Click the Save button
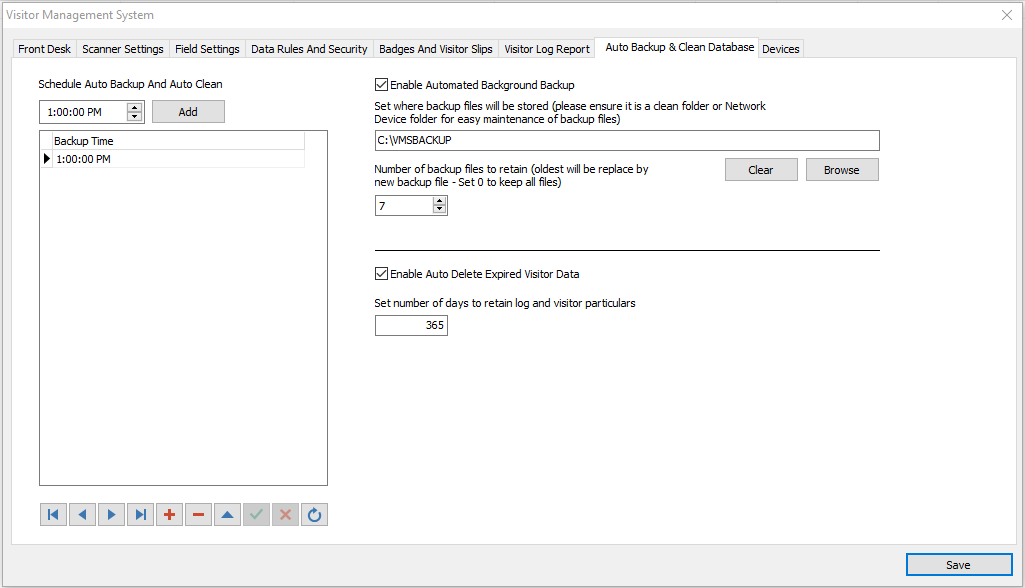The width and height of the screenshot is (1025, 588). (x=957, y=565)
